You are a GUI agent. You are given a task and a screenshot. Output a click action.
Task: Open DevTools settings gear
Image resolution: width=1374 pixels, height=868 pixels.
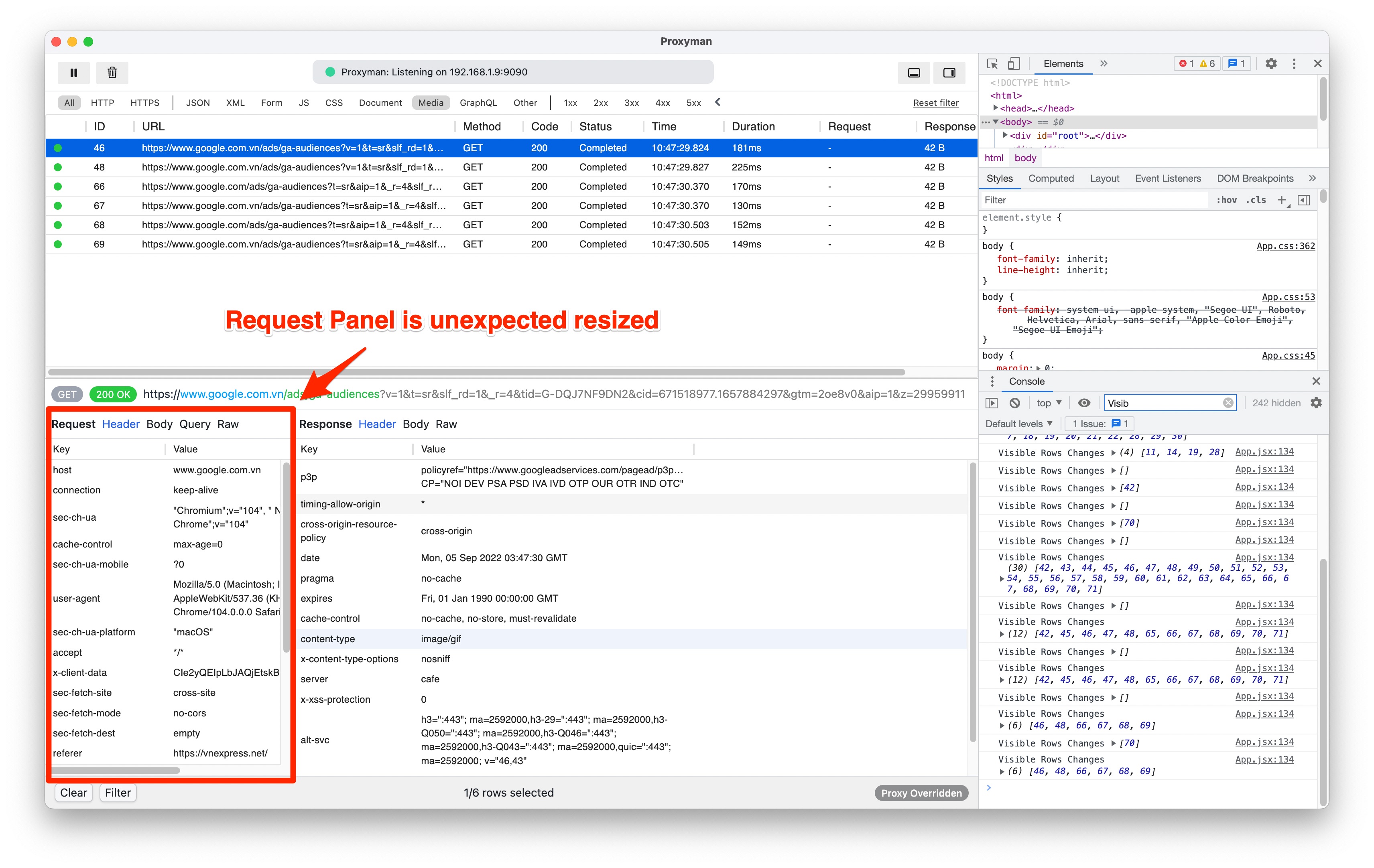tap(1271, 63)
